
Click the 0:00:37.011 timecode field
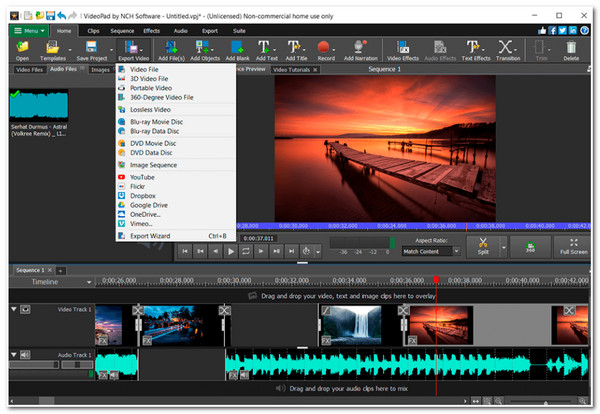pos(259,238)
